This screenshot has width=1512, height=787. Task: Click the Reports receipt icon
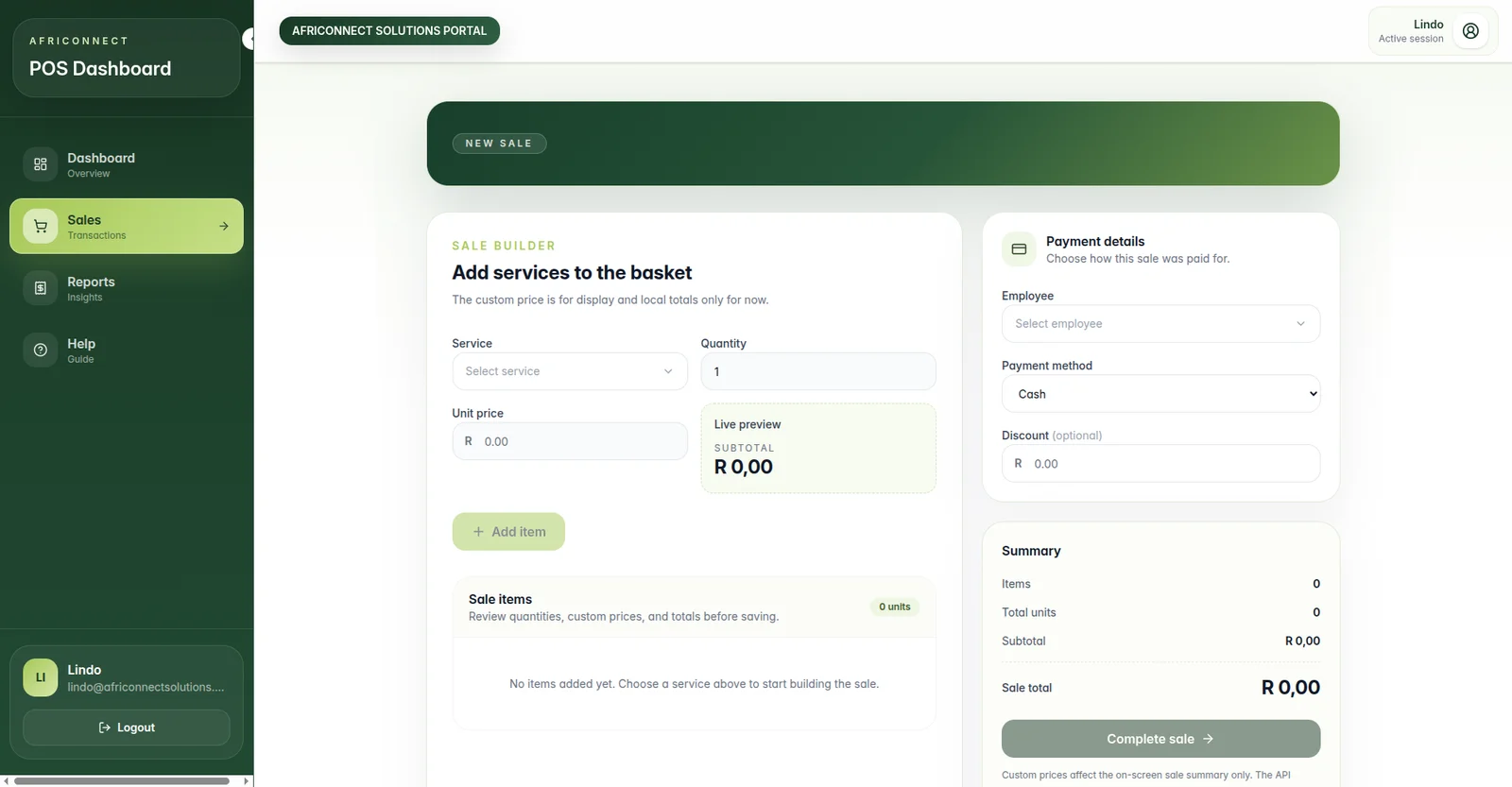[41, 288]
